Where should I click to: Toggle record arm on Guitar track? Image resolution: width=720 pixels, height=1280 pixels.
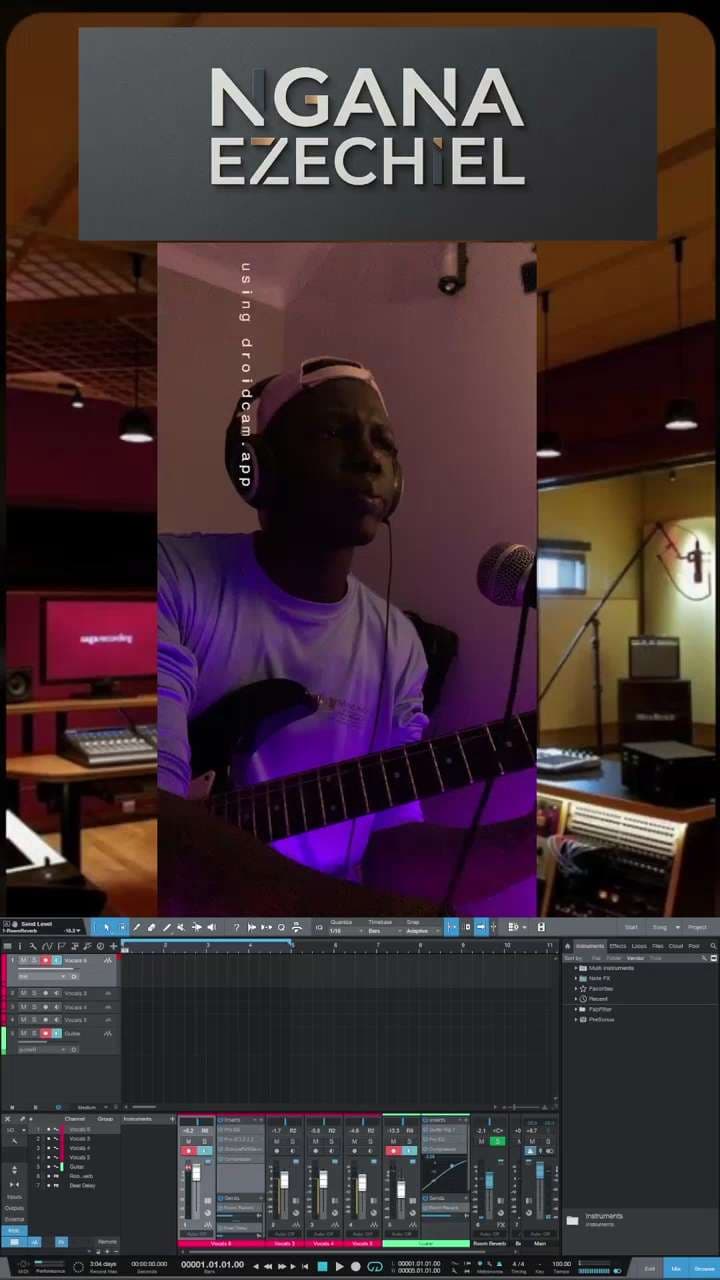[x=46, y=1033]
